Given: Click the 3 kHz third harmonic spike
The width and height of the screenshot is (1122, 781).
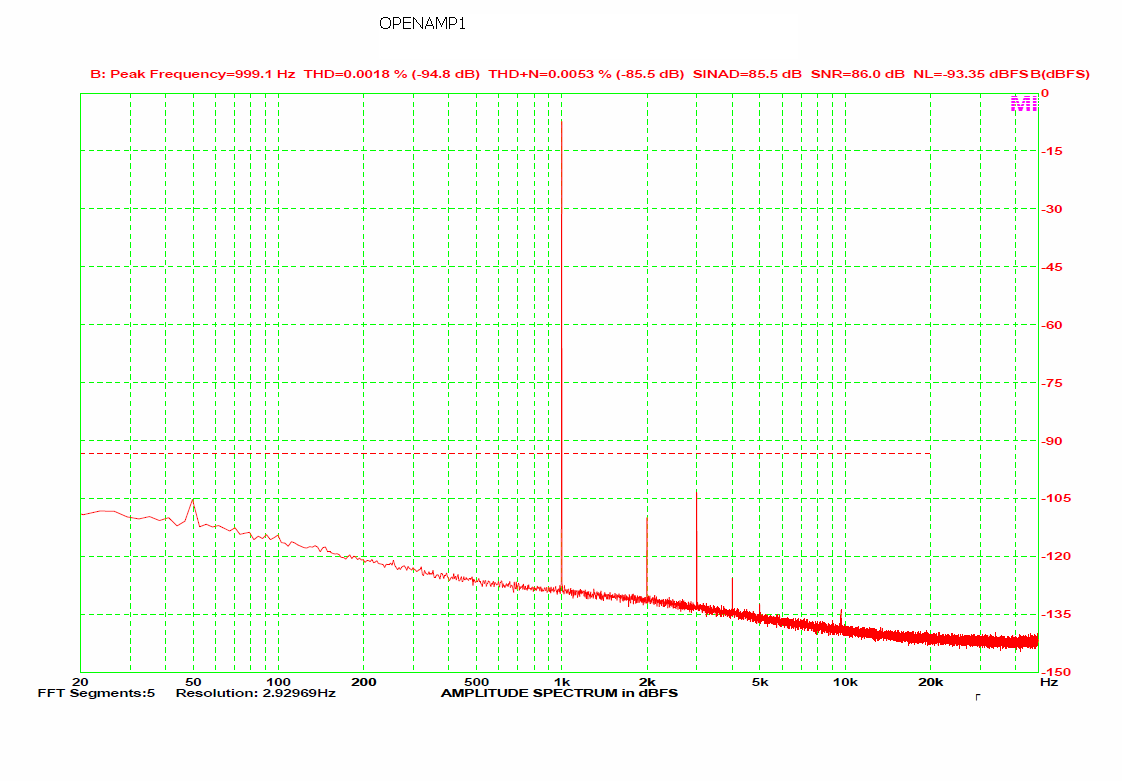Looking at the screenshot, I should (x=696, y=548).
